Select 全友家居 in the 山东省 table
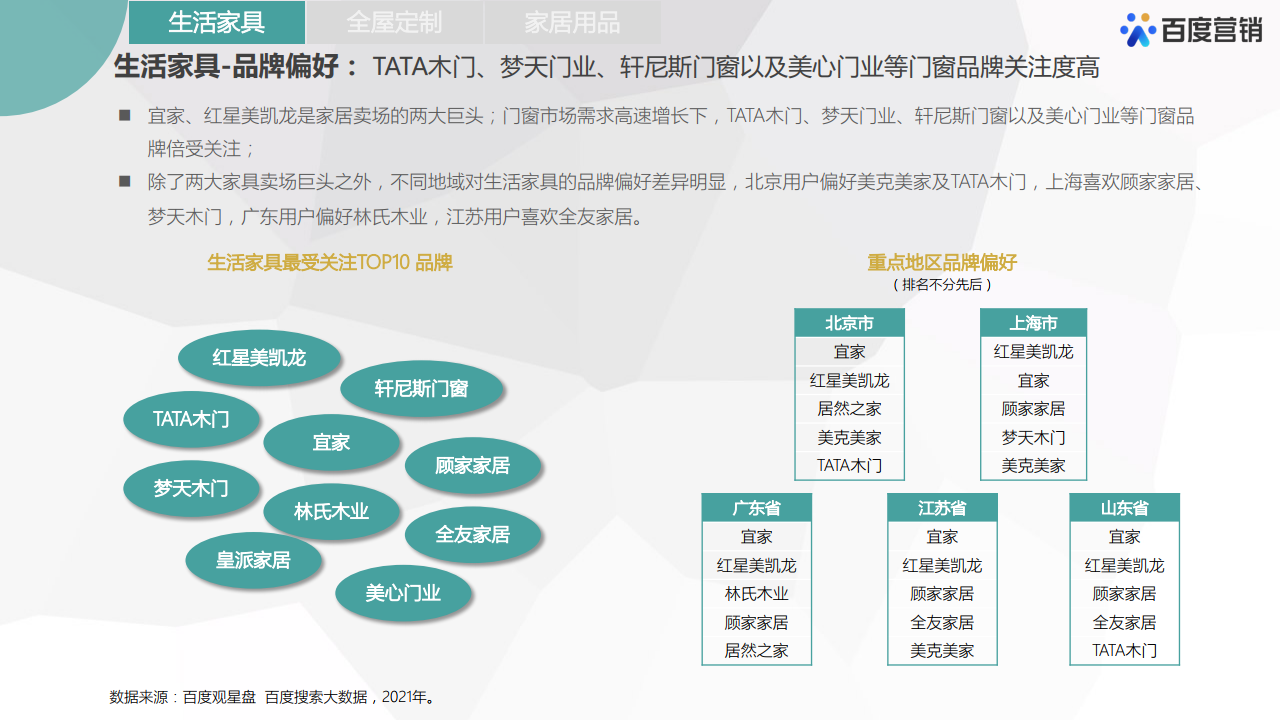Image resolution: width=1280 pixels, height=720 pixels. [1124, 622]
